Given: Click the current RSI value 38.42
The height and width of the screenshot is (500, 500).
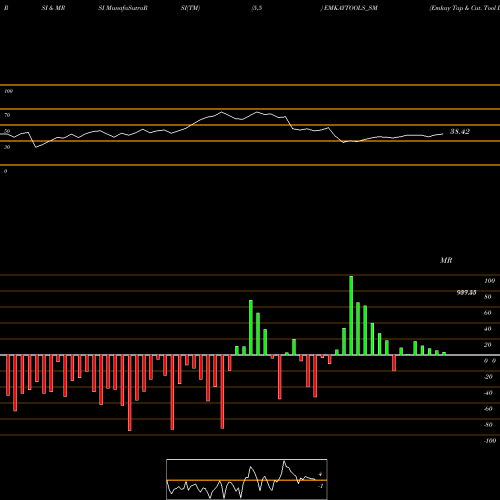Looking at the screenshot, I should [x=460, y=132].
